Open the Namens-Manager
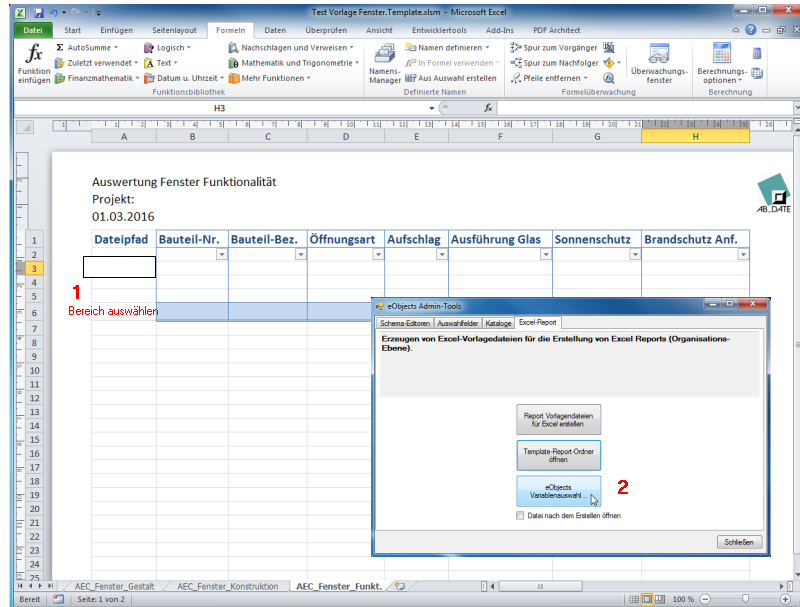The height and width of the screenshot is (607, 800). [x=385, y=64]
